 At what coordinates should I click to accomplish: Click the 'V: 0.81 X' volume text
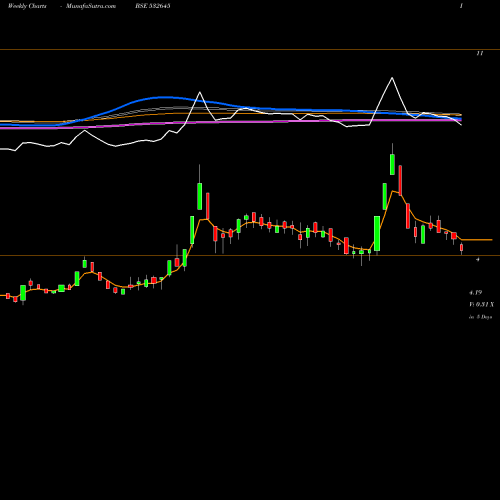(x=481, y=304)
